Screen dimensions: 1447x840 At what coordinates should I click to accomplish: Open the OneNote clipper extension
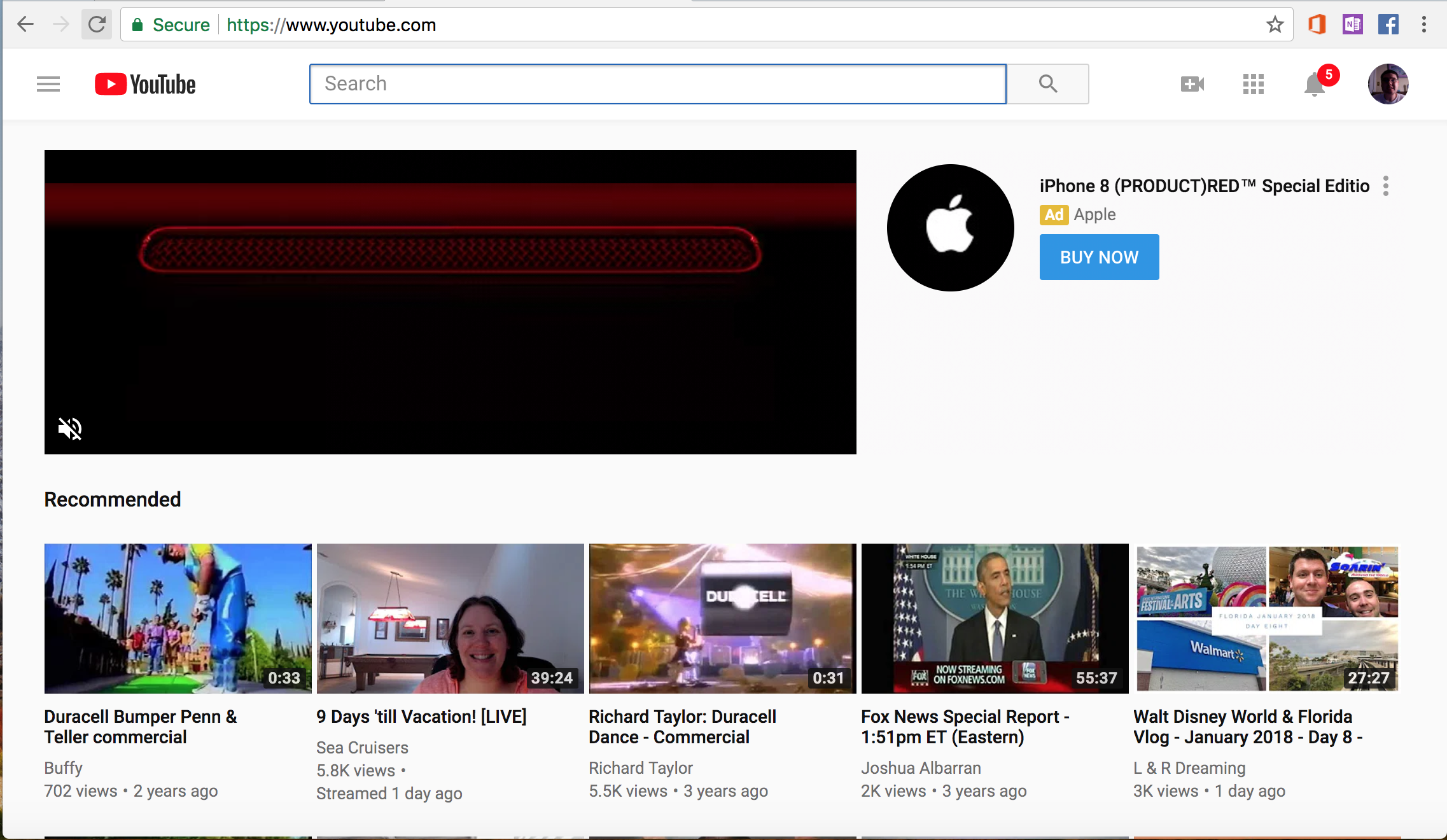coord(1352,25)
